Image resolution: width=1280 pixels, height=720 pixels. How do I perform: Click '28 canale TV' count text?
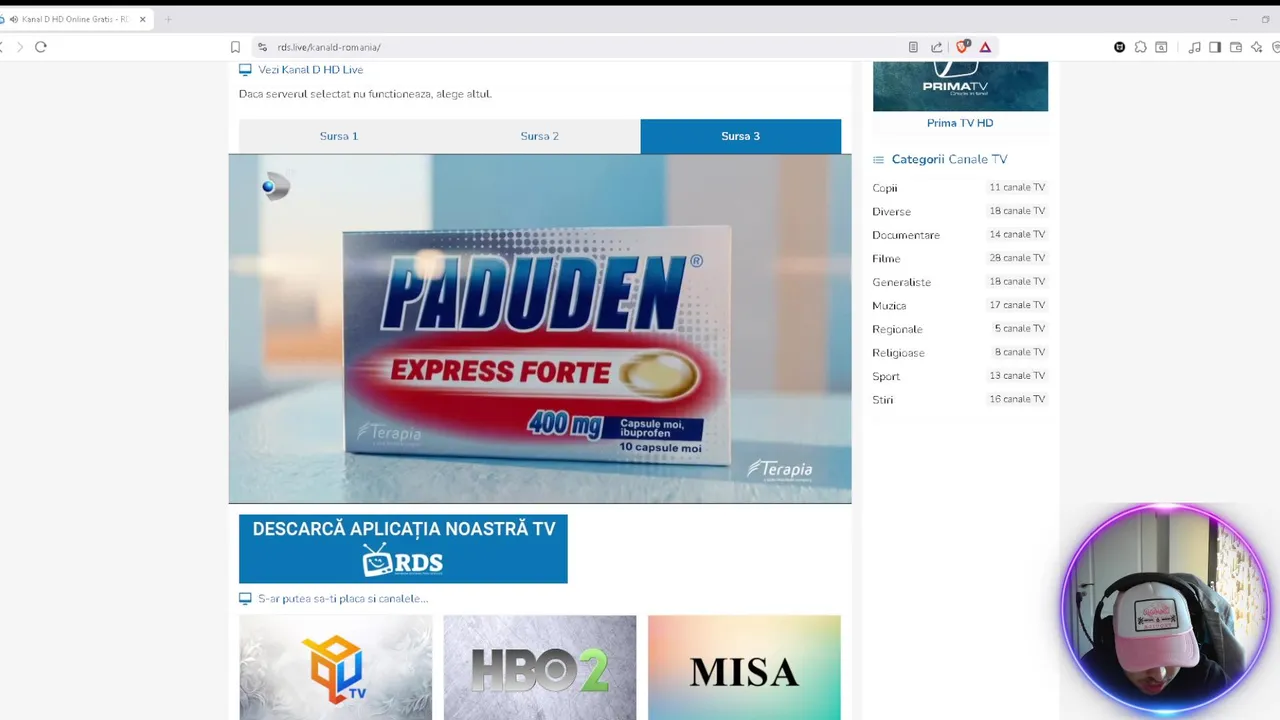1017,258
